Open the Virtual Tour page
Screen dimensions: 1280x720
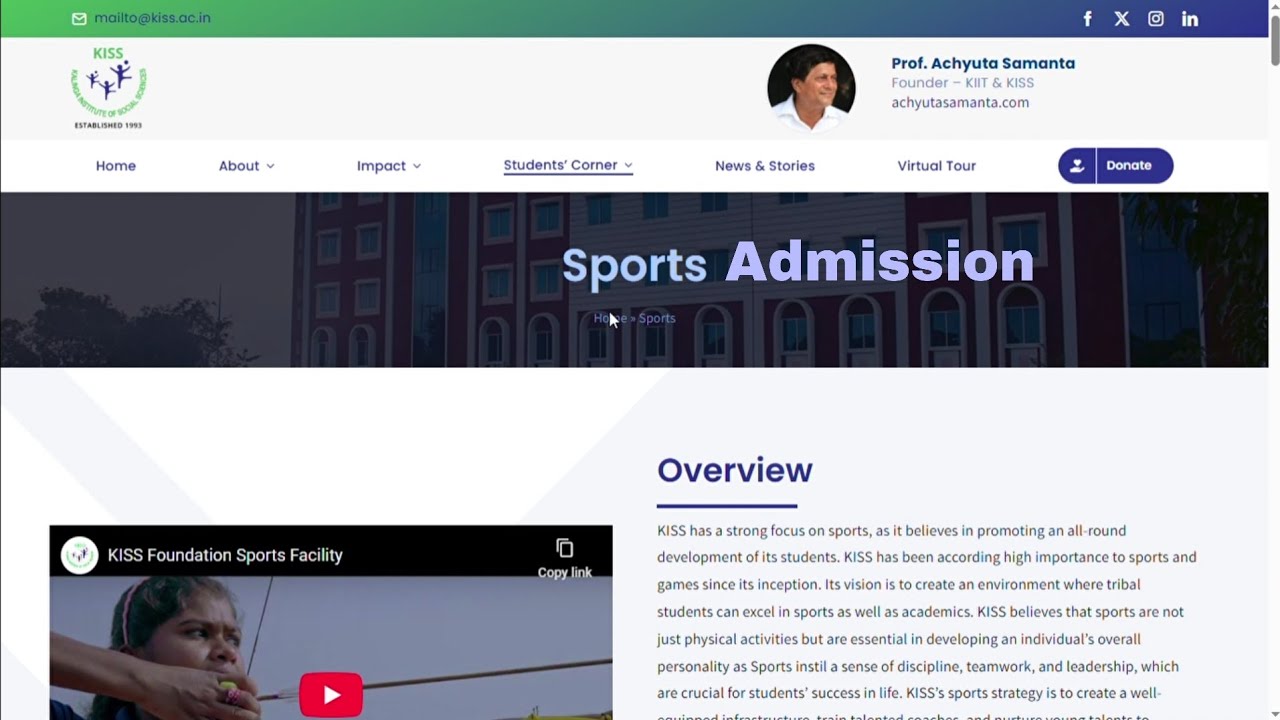(937, 166)
